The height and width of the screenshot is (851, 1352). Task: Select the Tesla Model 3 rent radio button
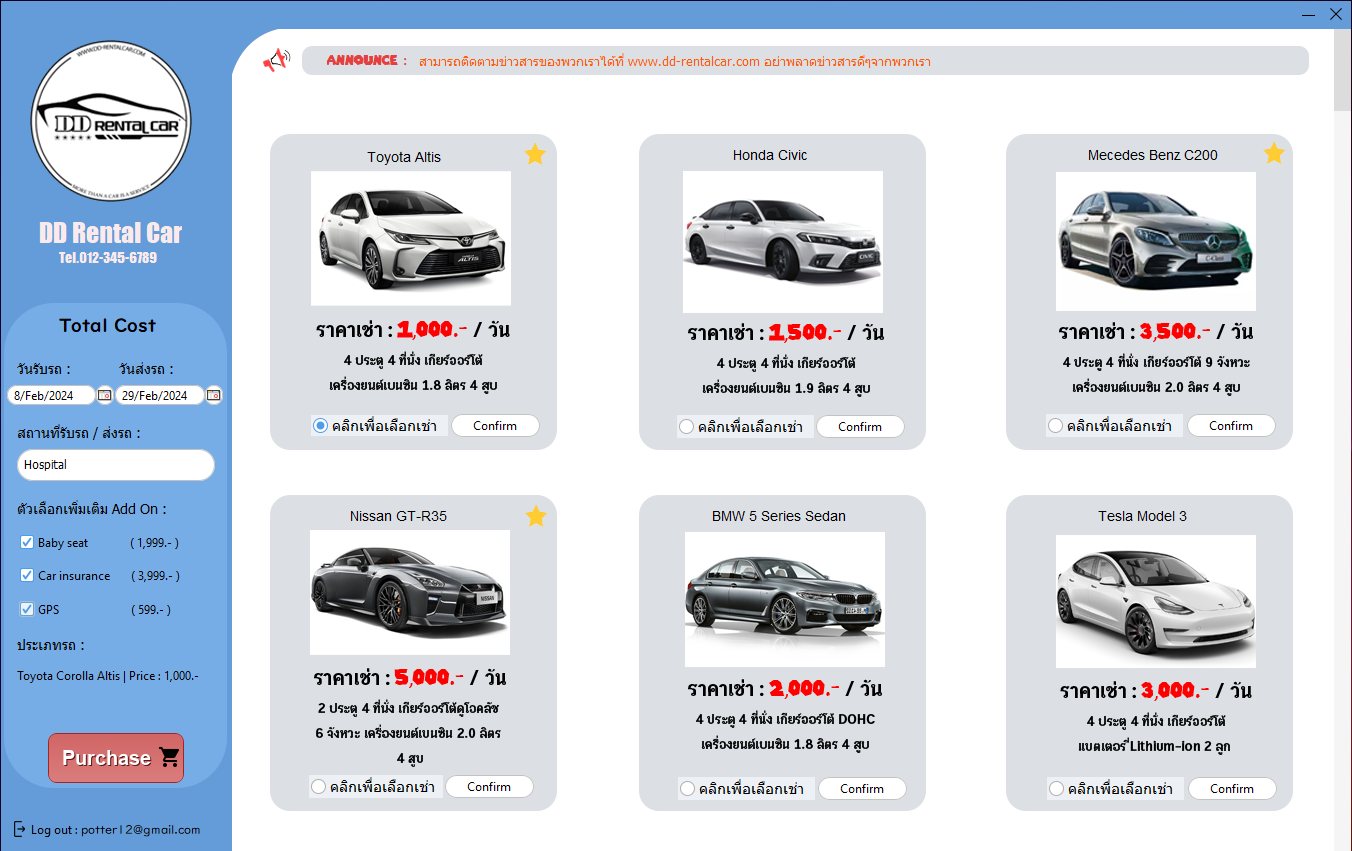tap(1056, 789)
